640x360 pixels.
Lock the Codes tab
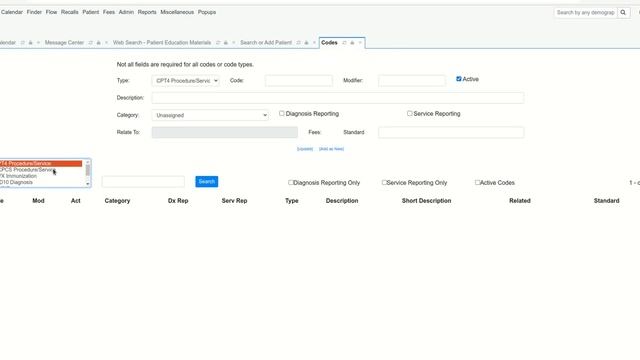352,43
